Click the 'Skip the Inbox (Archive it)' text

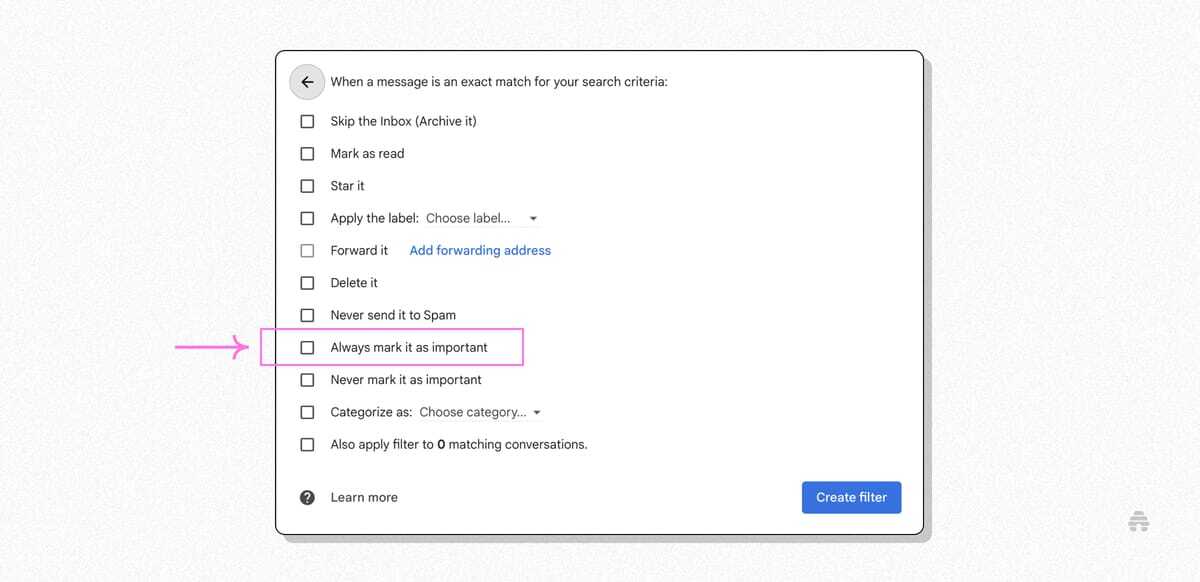click(403, 121)
